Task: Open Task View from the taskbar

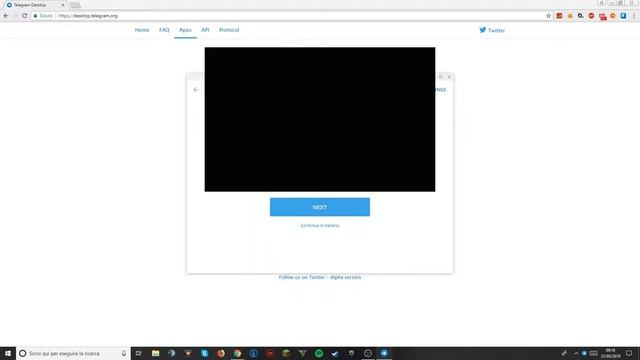Action: [139, 353]
